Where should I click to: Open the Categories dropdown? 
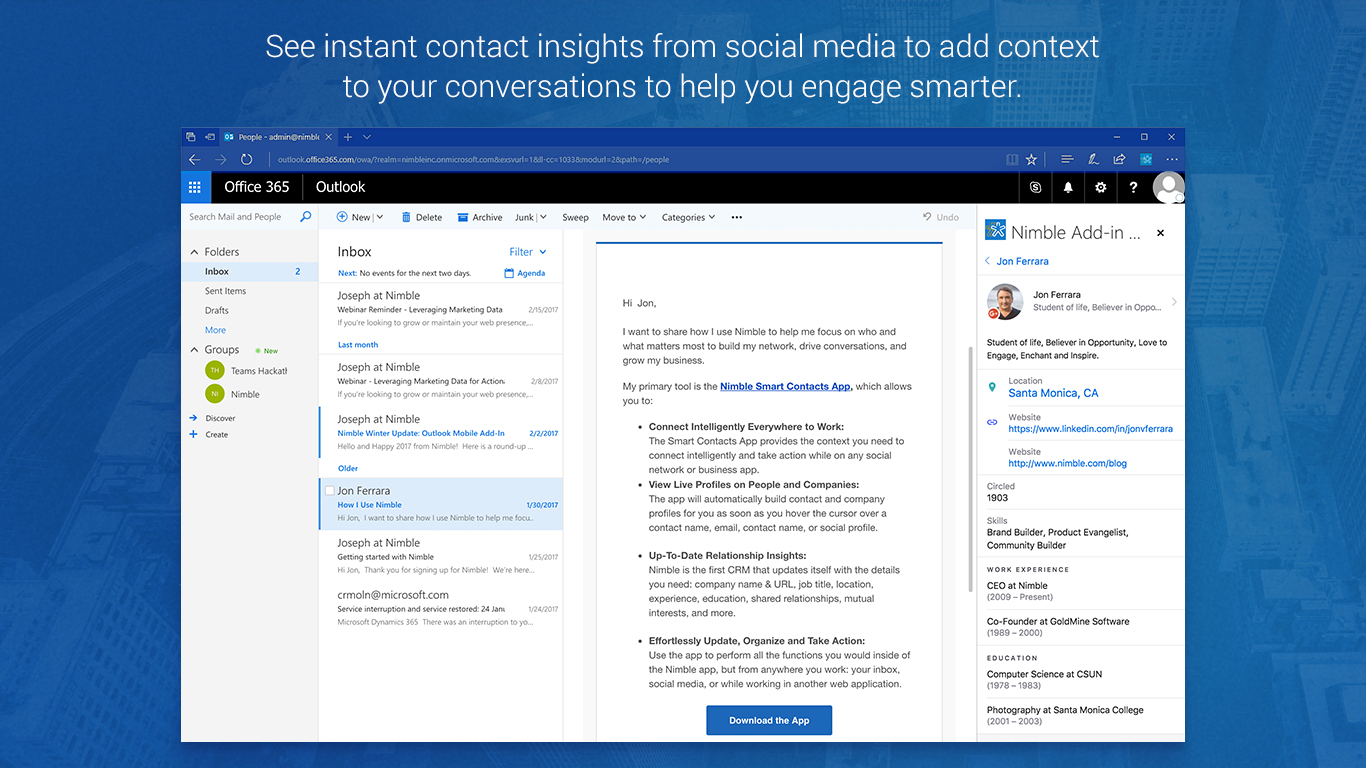(688, 217)
